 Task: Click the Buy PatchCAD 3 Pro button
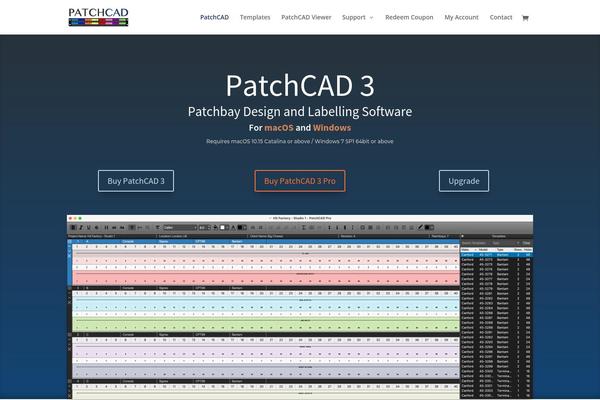(300, 181)
